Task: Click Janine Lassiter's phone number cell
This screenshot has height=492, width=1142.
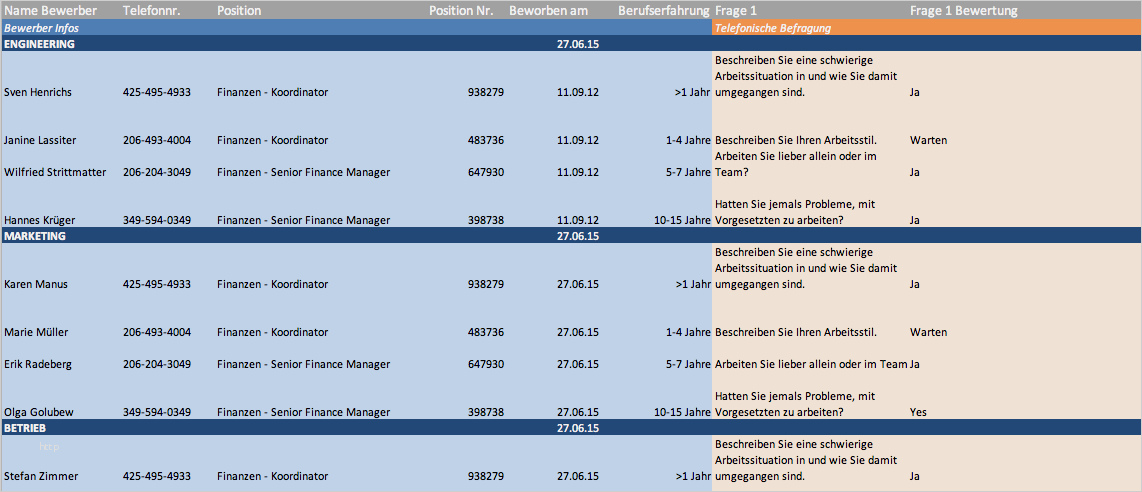Action: (x=157, y=140)
